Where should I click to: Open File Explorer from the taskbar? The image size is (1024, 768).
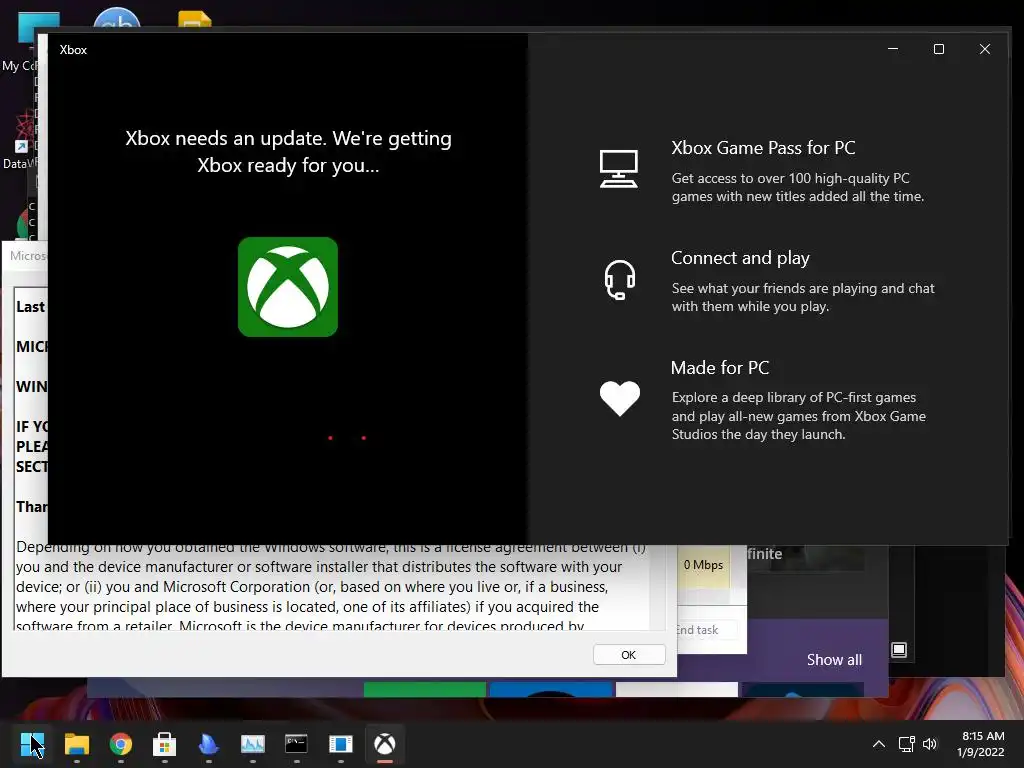coord(76,744)
